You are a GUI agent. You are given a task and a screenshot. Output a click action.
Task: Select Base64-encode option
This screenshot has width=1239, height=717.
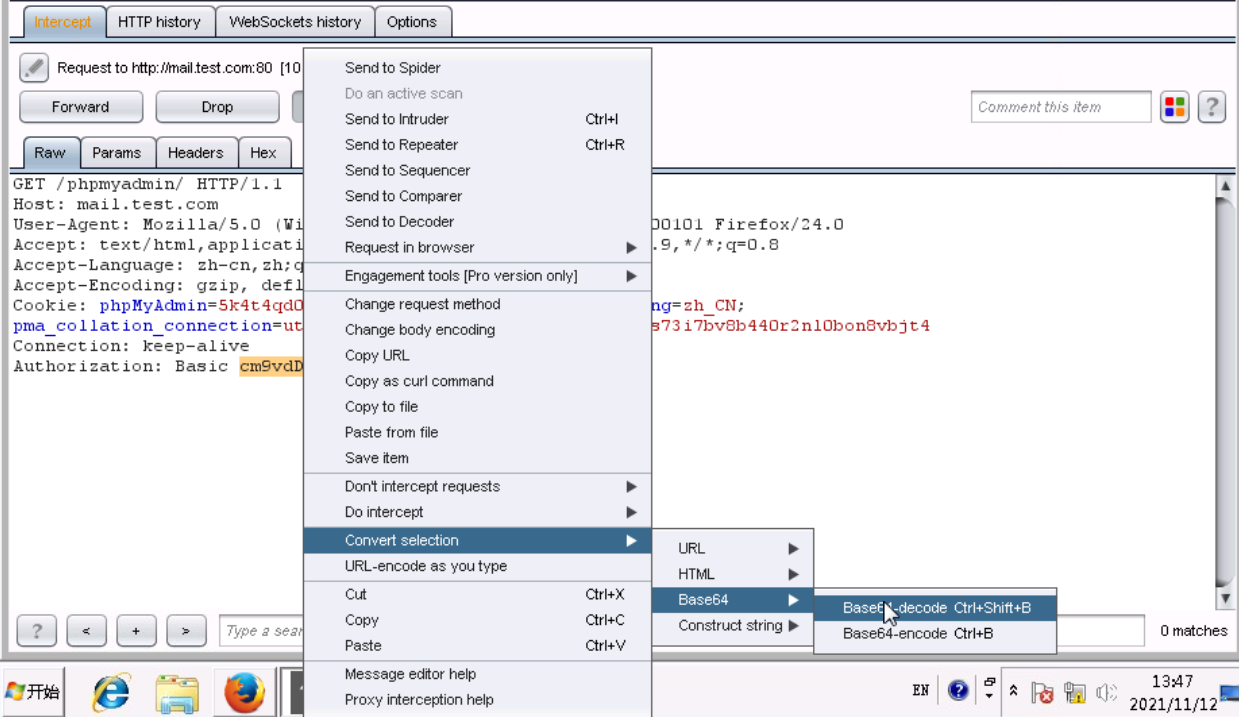click(x=935, y=634)
